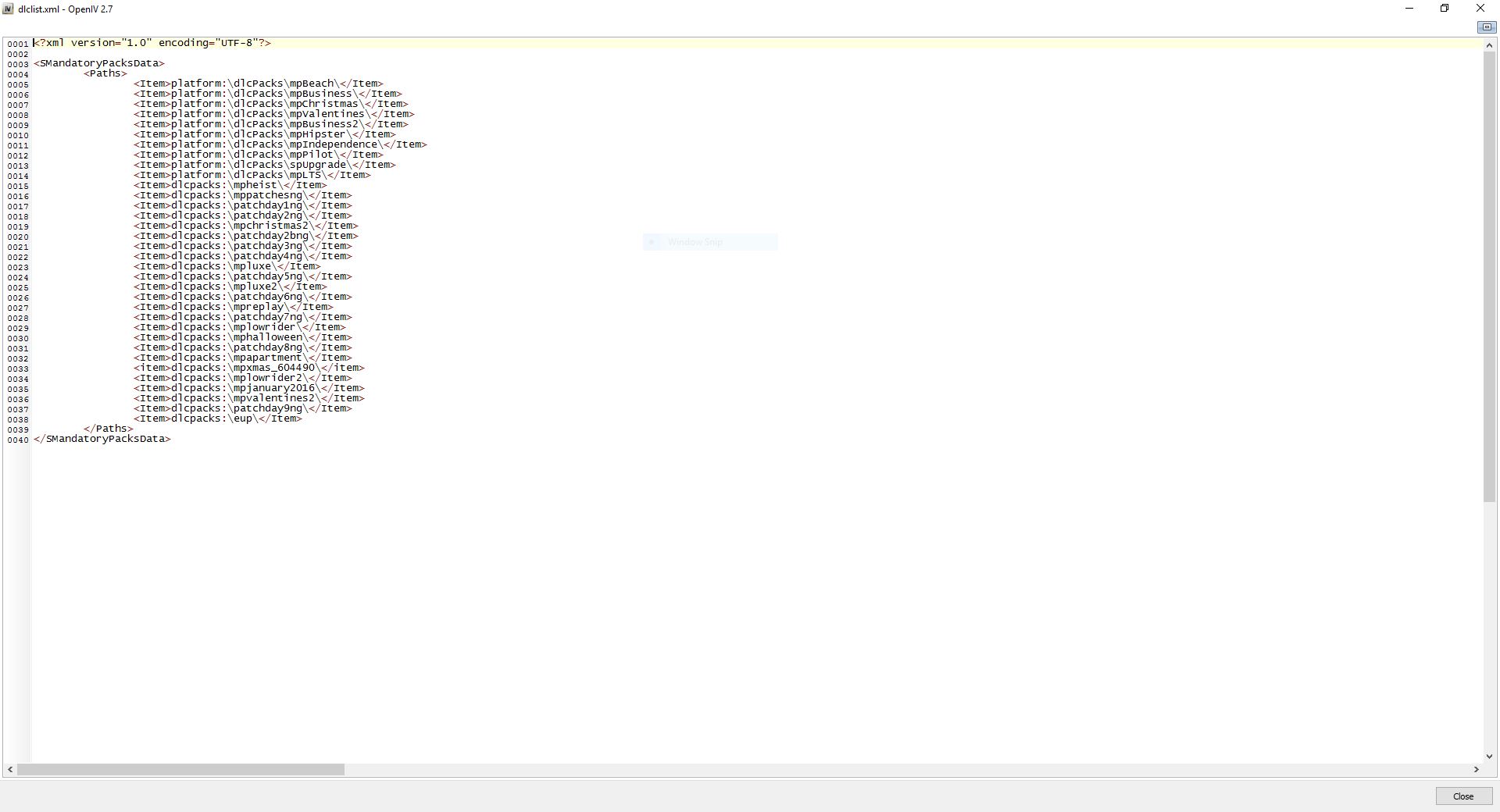The height and width of the screenshot is (812, 1500).
Task: Click the mpjanuary2016 item line
Action: [x=249, y=388]
